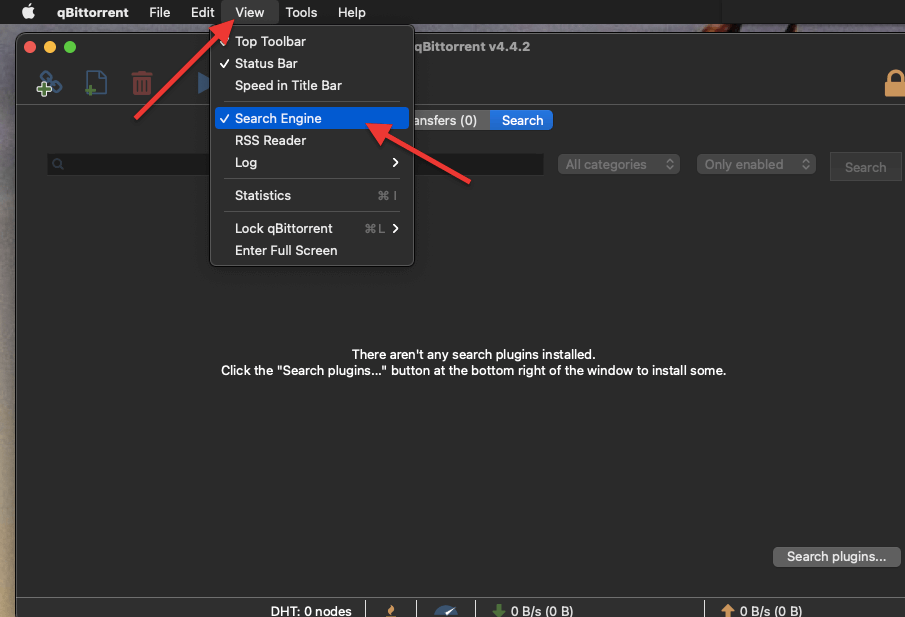Uncheck the Search Engine menu item
This screenshot has width=905, height=617.
pos(312,118)
